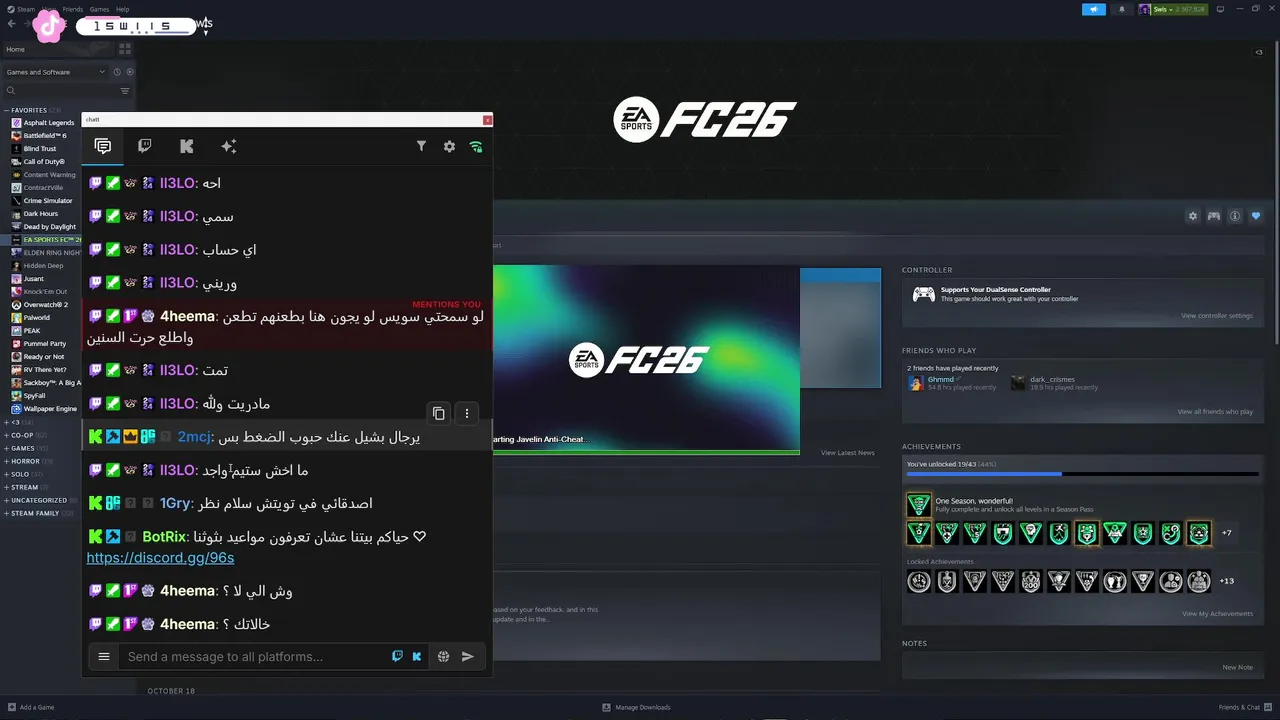
Task: Click the New Note button
Action: pyautogui.click(x=1237, y=667)
